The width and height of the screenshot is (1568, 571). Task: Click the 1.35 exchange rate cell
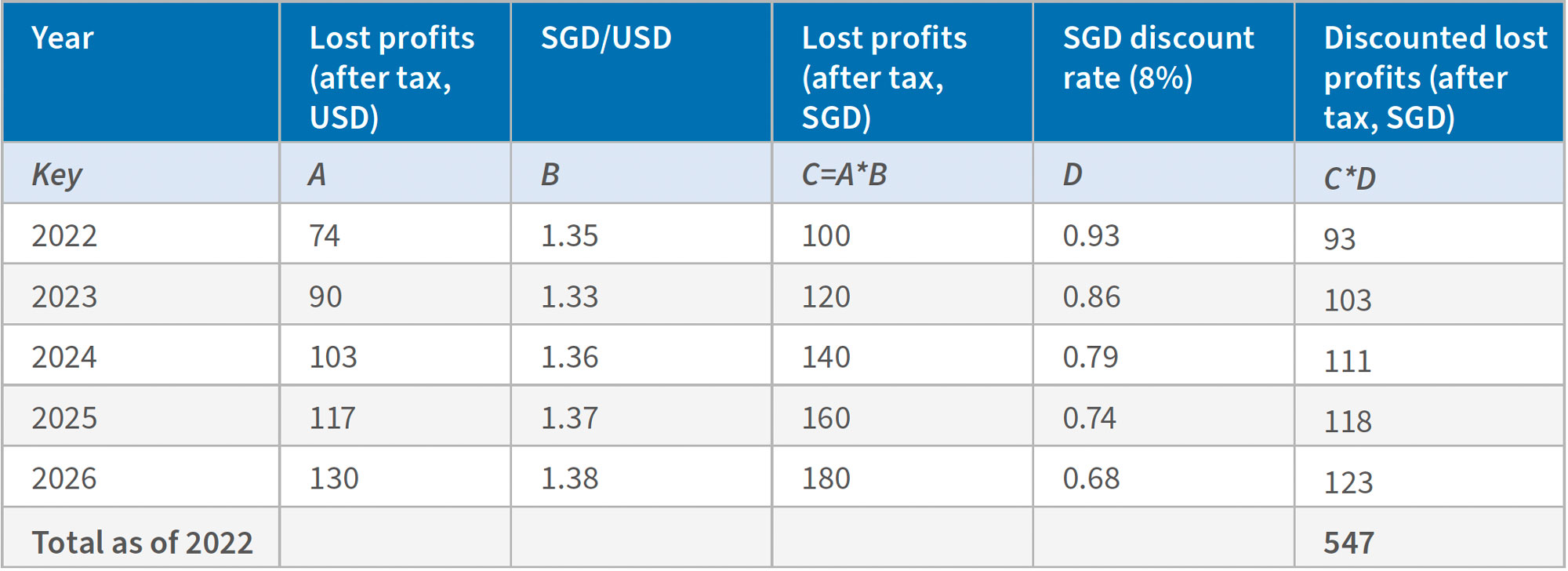pos(569,235)
